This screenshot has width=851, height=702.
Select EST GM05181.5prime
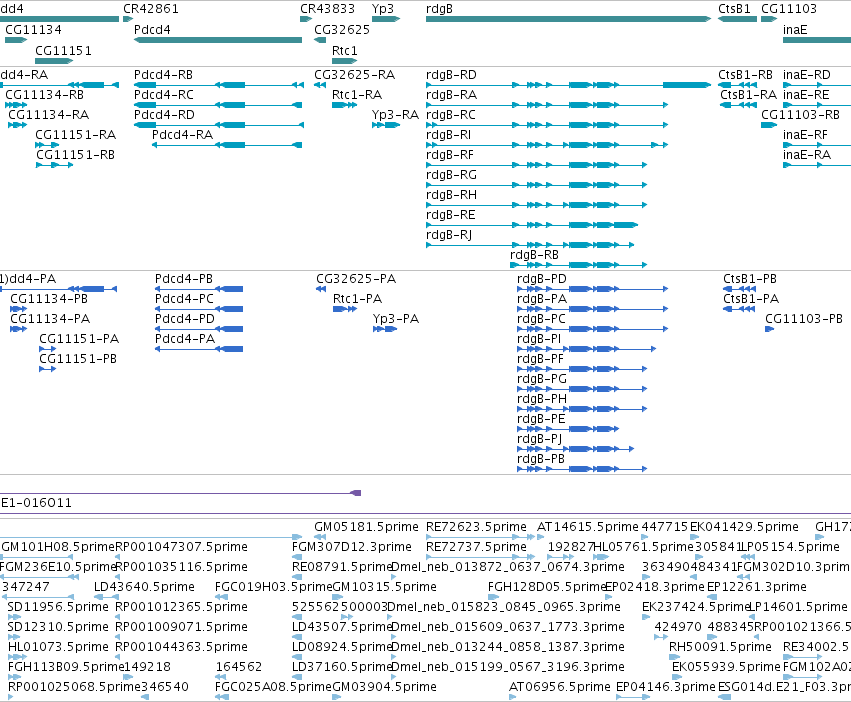tap(366, 527)
